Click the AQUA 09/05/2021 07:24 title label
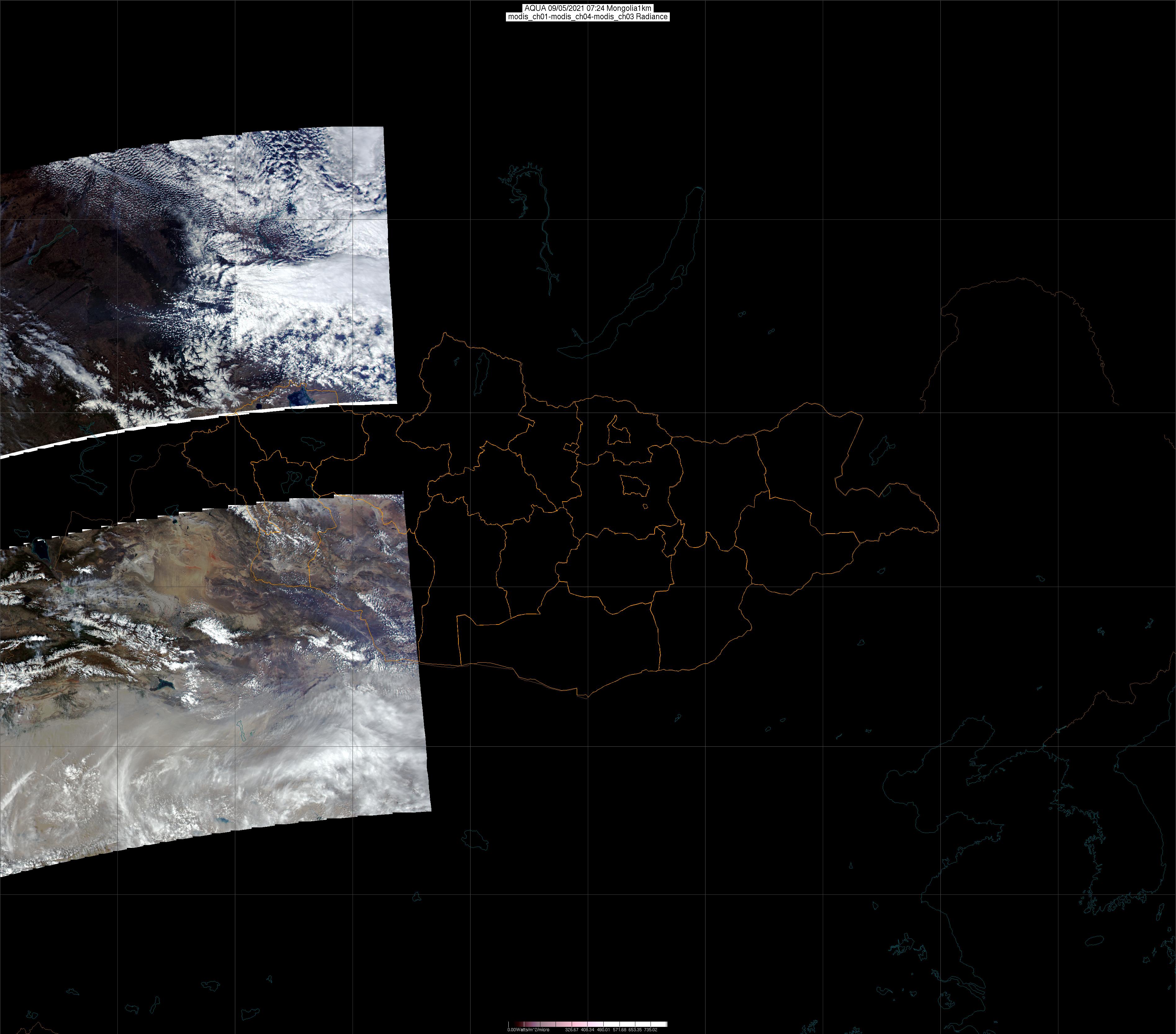1176x1034 pixels. coord(588,8)
